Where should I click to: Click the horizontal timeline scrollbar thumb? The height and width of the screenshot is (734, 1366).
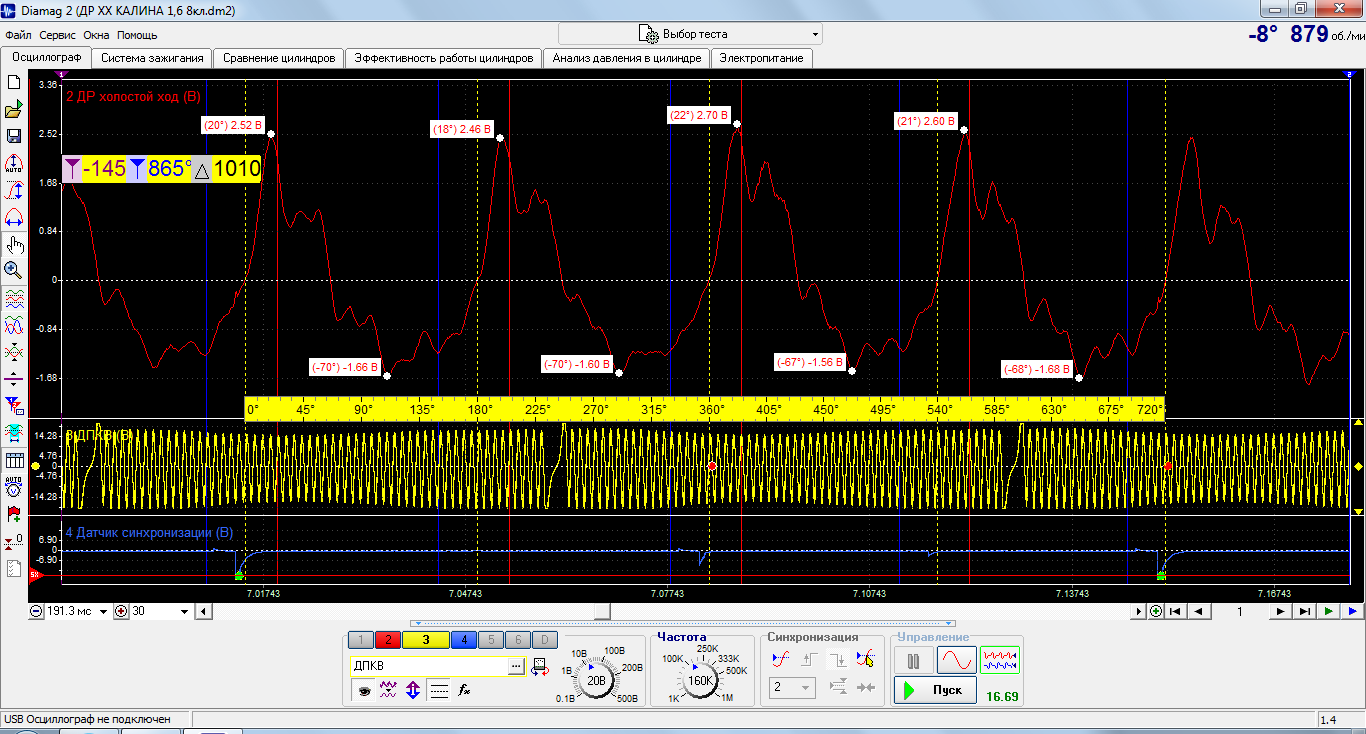coord(603,611)
